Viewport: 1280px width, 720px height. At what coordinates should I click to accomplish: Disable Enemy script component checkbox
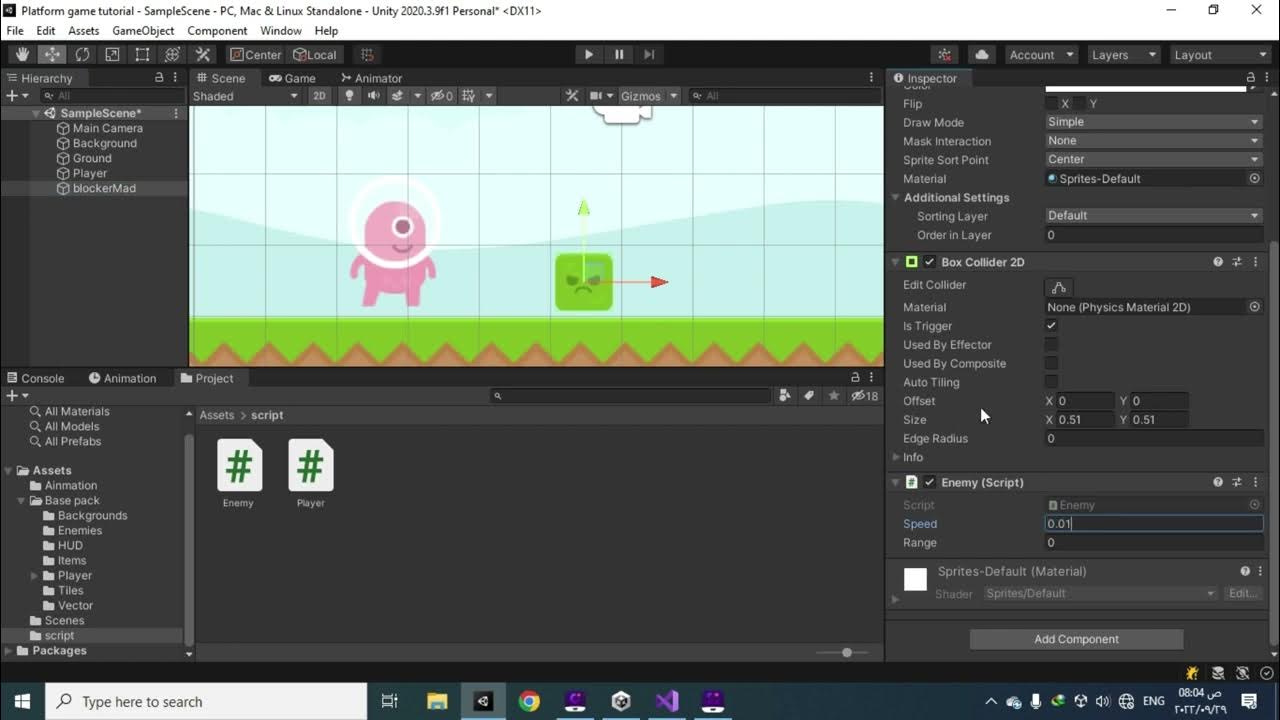(x=930, y=482)
